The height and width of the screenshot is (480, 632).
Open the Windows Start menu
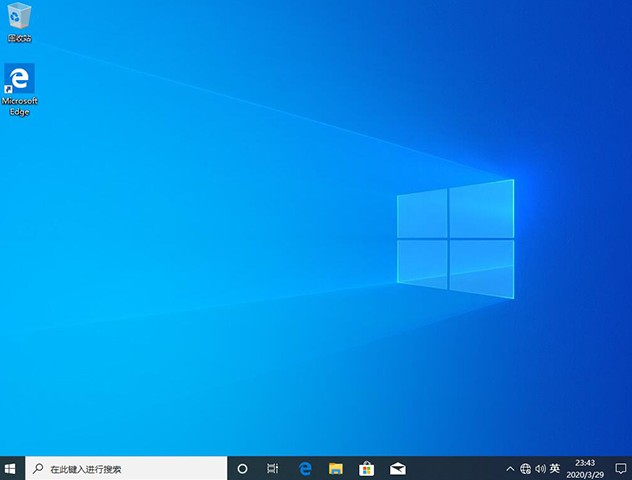10,468
